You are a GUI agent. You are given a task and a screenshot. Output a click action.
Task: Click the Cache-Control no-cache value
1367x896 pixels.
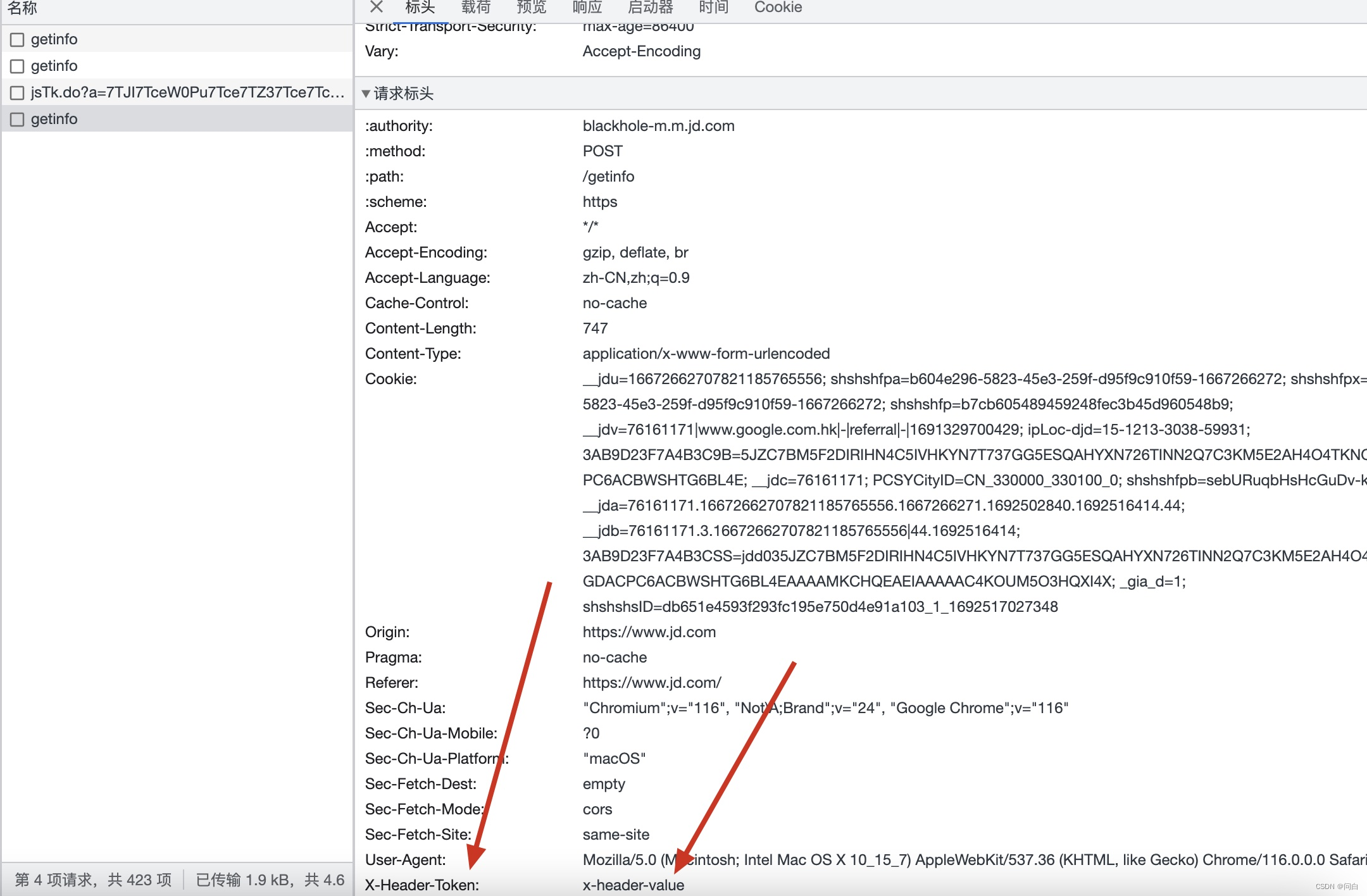coord(615,303)
